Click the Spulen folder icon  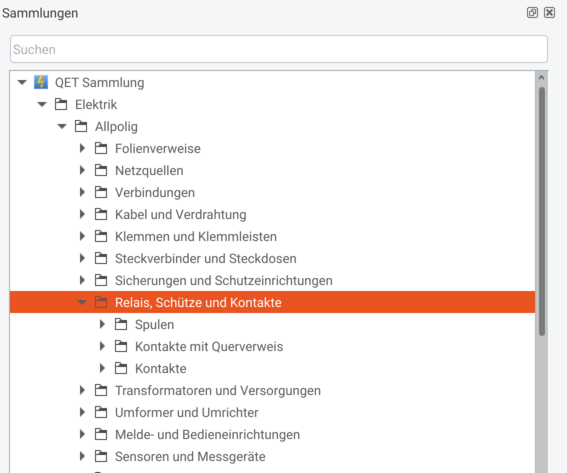121,324
